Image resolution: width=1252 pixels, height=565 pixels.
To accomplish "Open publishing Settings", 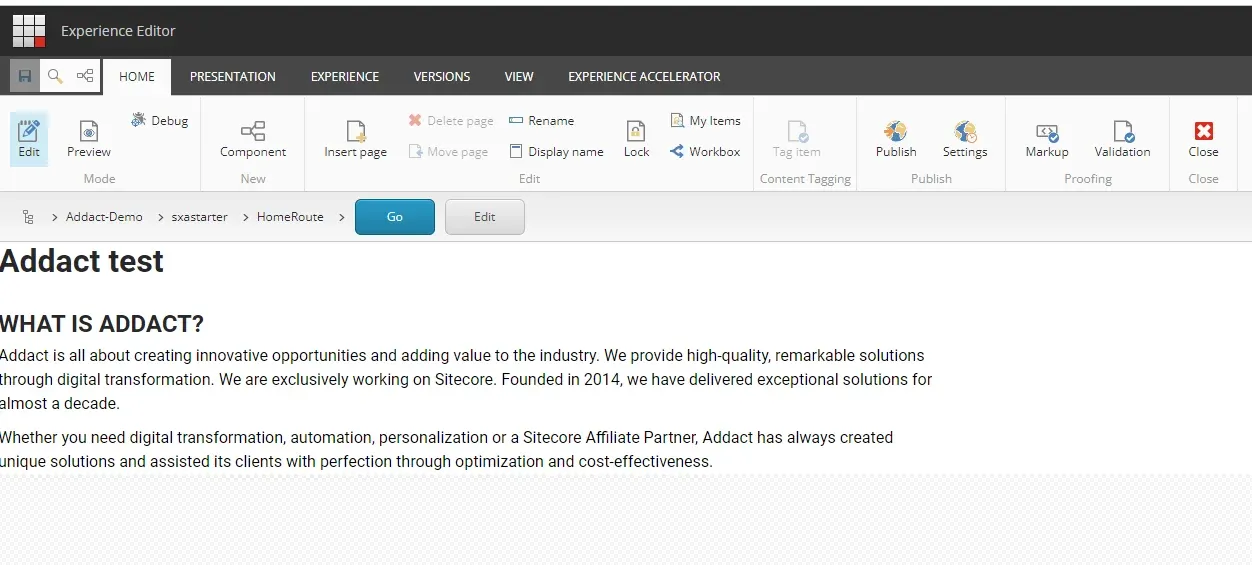I will (x=965, y=138).
